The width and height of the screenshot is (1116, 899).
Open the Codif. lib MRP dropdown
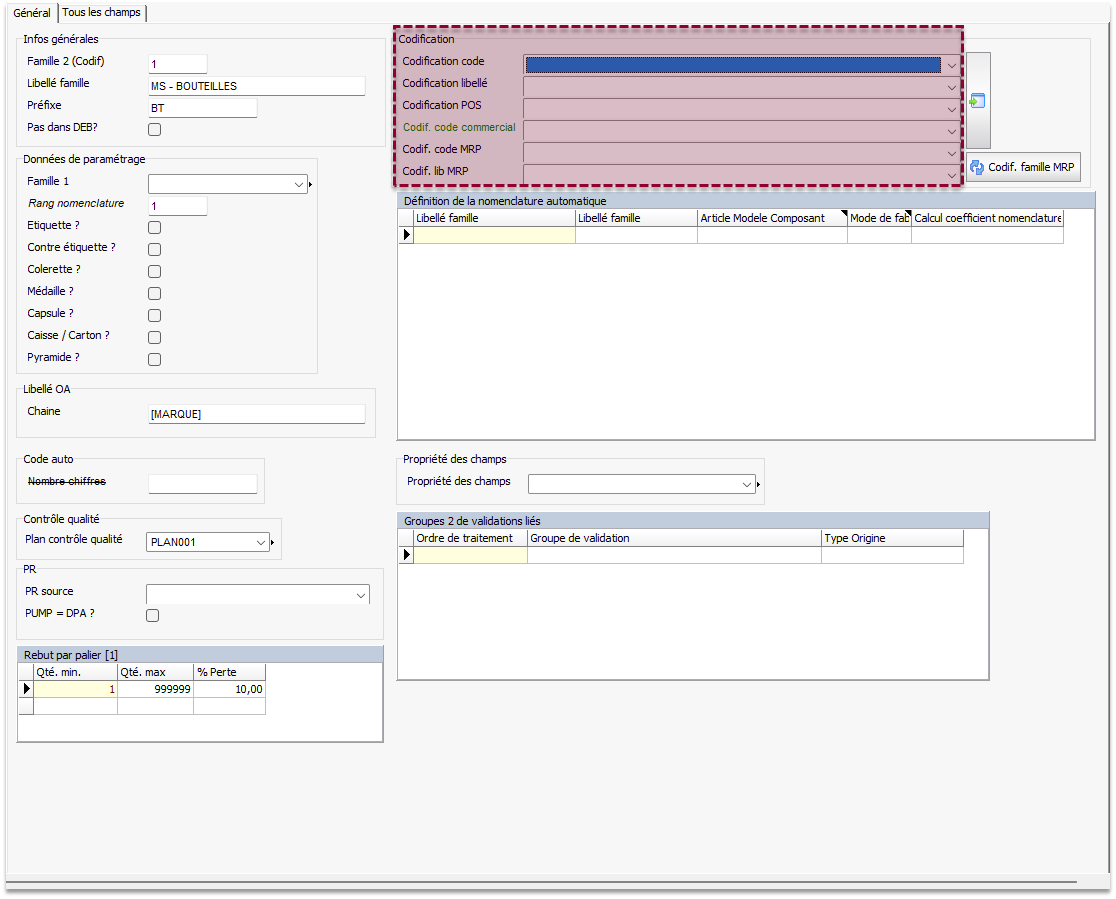[x=952, y=174]
